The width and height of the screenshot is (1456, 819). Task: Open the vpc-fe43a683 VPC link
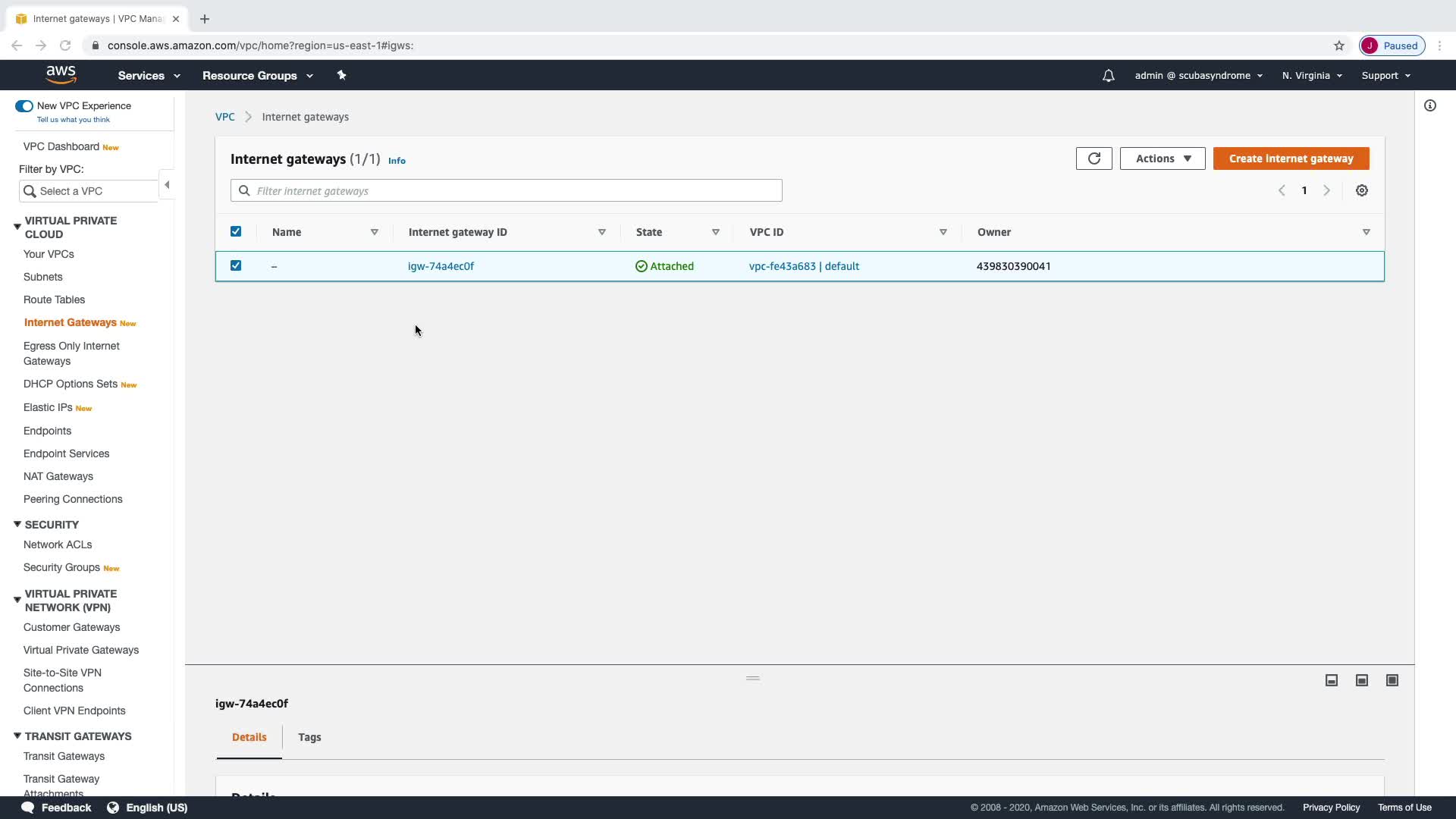click(x=782, y=266)
